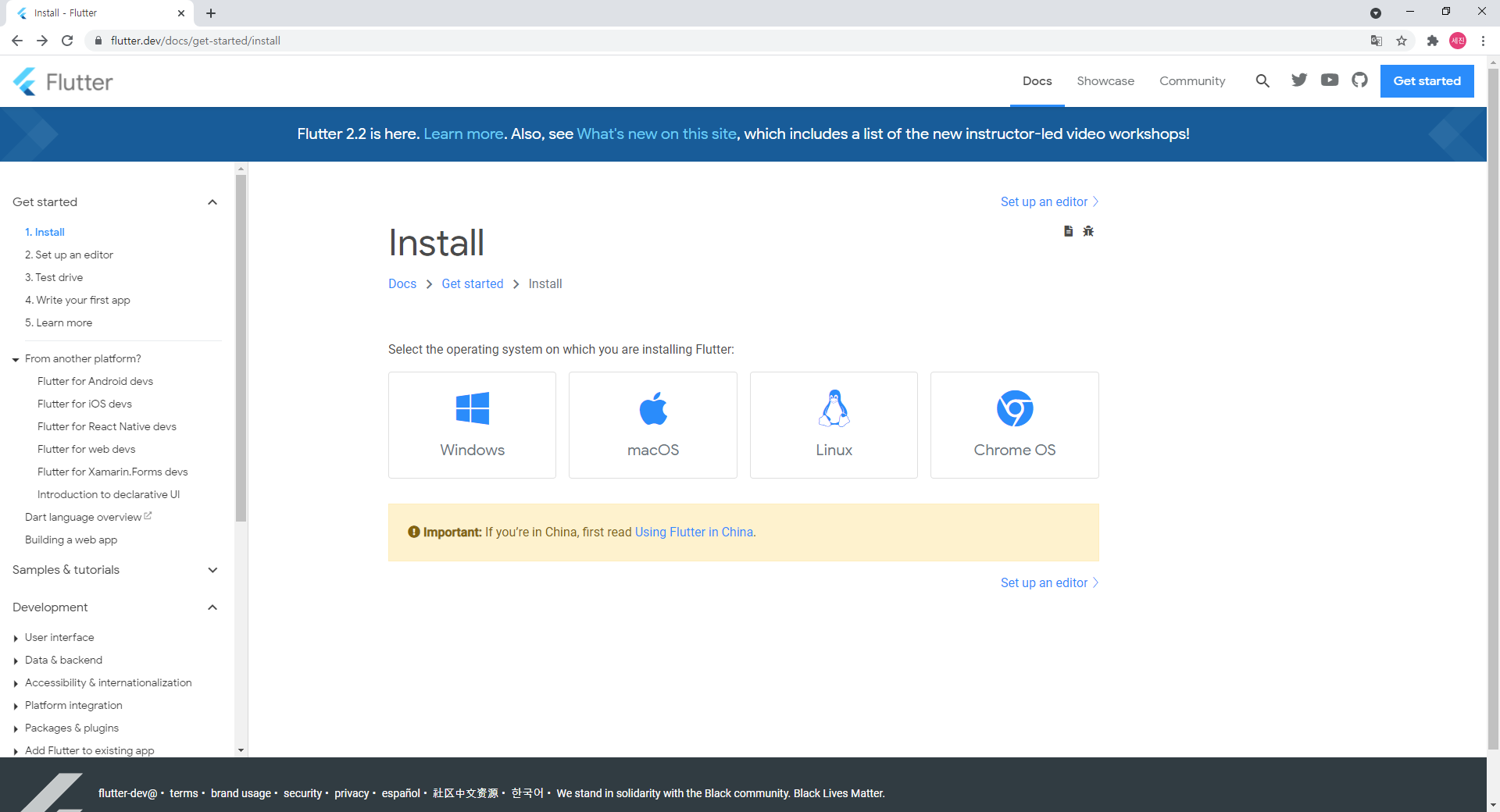Expand the Platform integration item

[x=16, y=706]
